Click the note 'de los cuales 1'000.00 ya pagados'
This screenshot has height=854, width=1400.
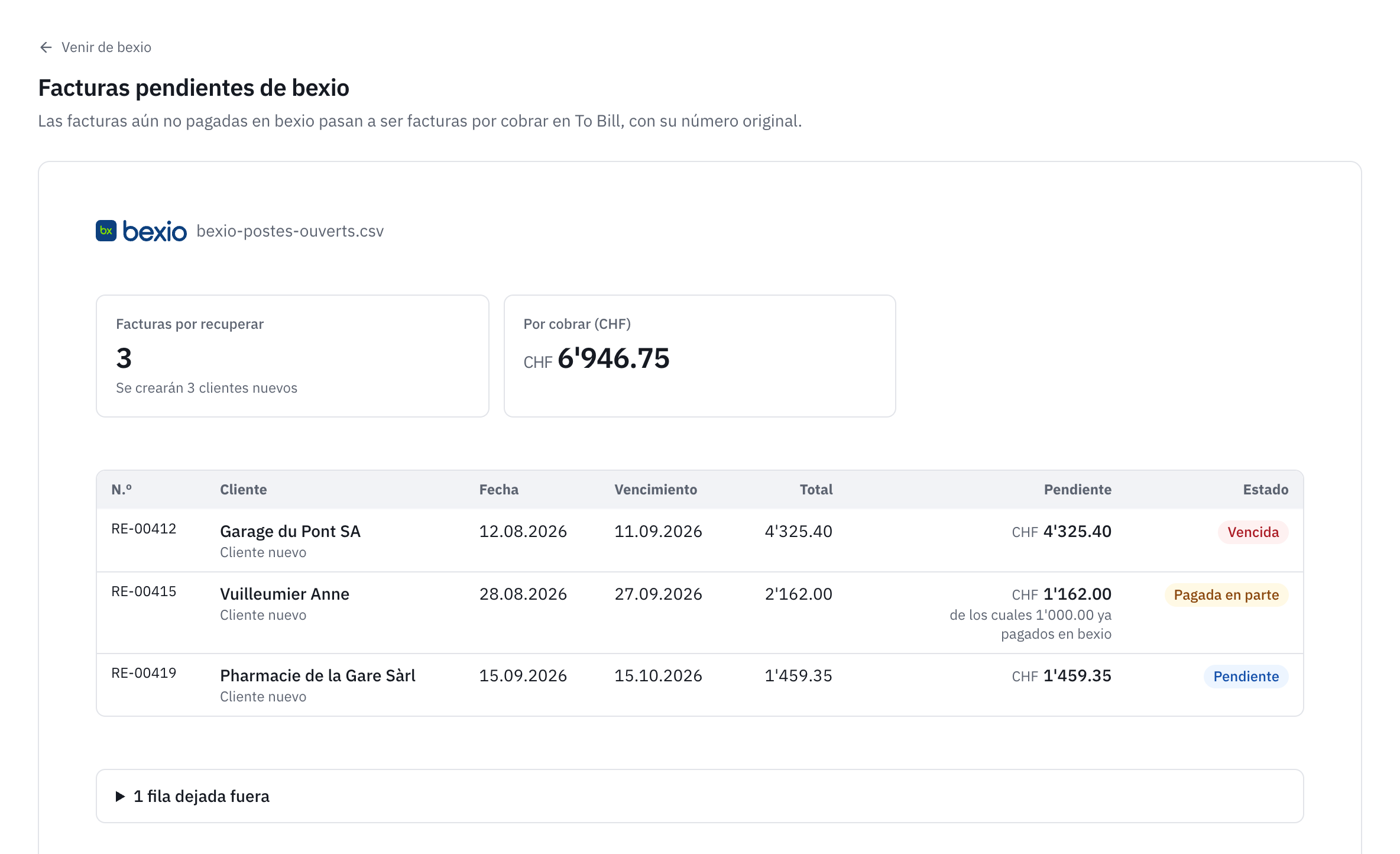click(1030, 625)
